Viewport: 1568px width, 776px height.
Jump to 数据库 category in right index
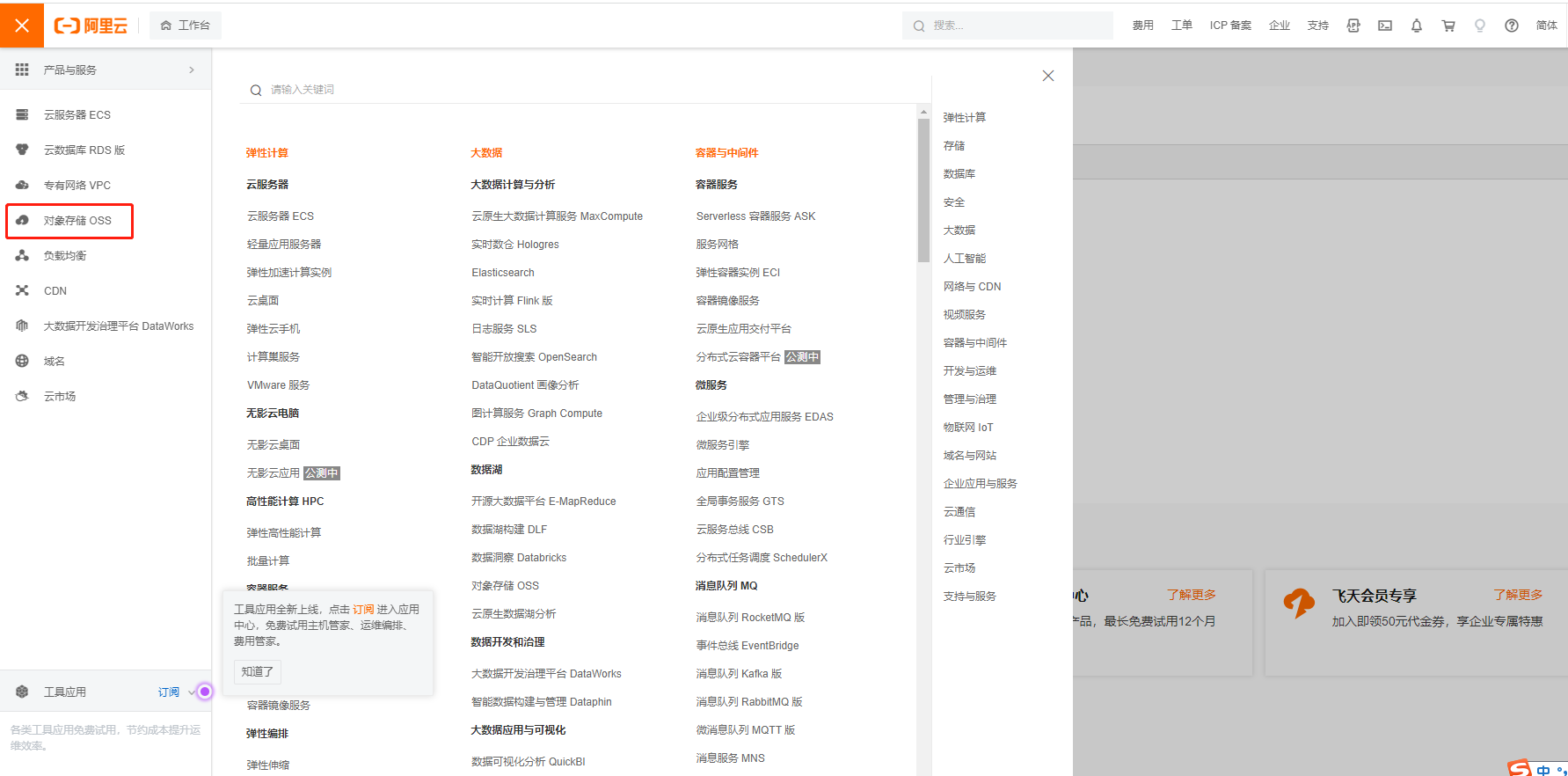[x=959, y=174]
